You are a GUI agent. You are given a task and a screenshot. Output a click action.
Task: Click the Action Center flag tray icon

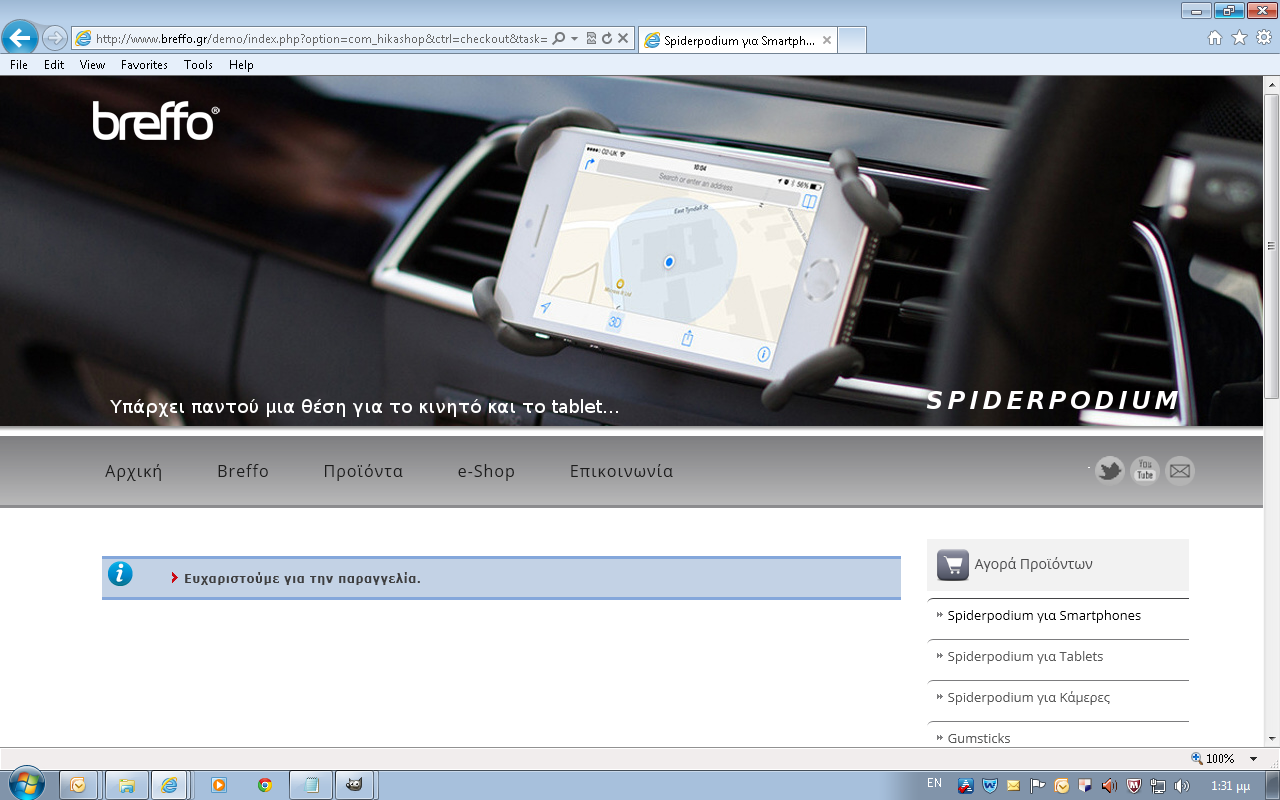(x=1038, y=785)
